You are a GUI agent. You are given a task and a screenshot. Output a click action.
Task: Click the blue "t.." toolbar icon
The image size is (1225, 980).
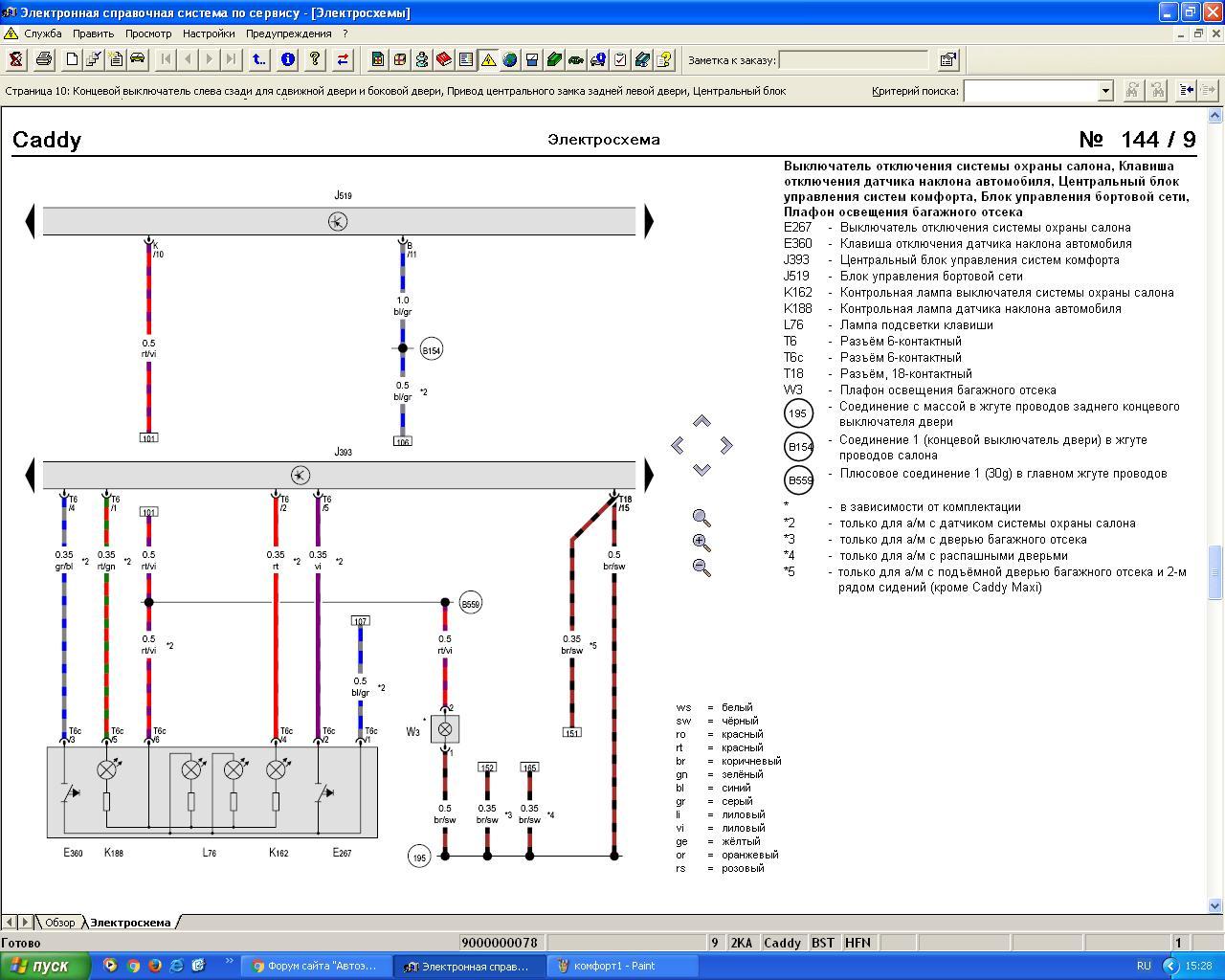[259, 59]
